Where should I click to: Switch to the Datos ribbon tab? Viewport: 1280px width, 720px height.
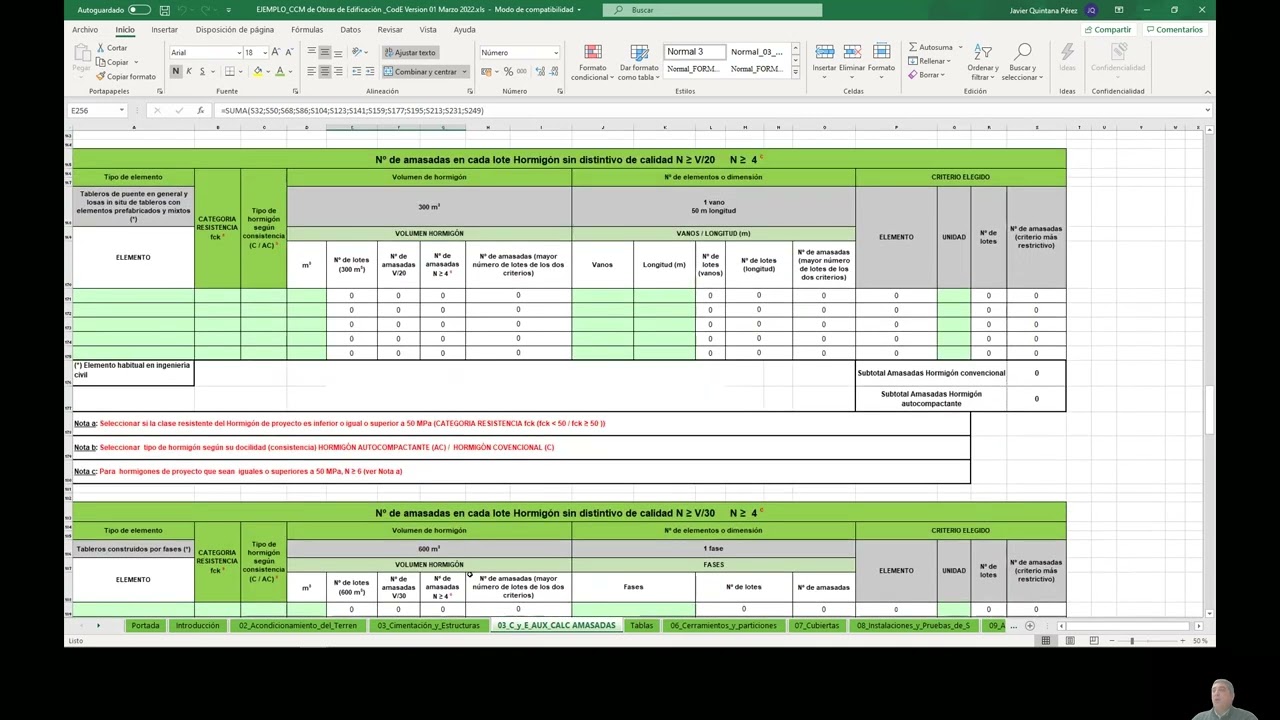pyautogui.click(x=350, y=29)
